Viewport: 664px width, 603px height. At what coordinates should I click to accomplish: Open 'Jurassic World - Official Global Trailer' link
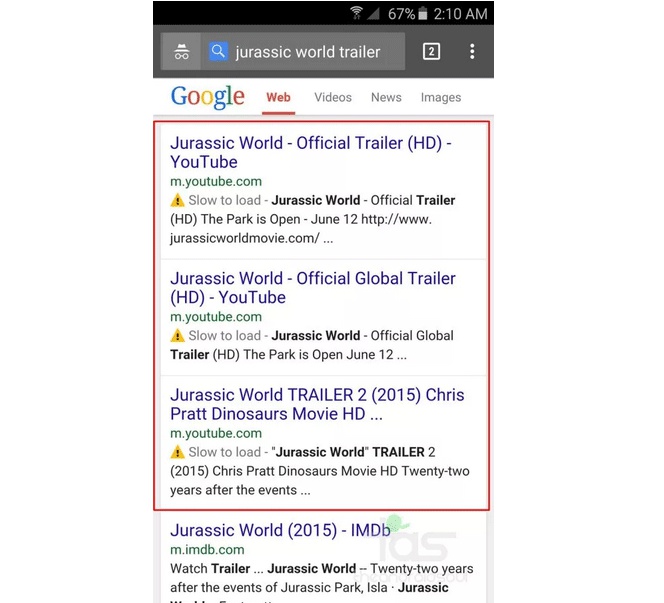click(x=313, y=288)
